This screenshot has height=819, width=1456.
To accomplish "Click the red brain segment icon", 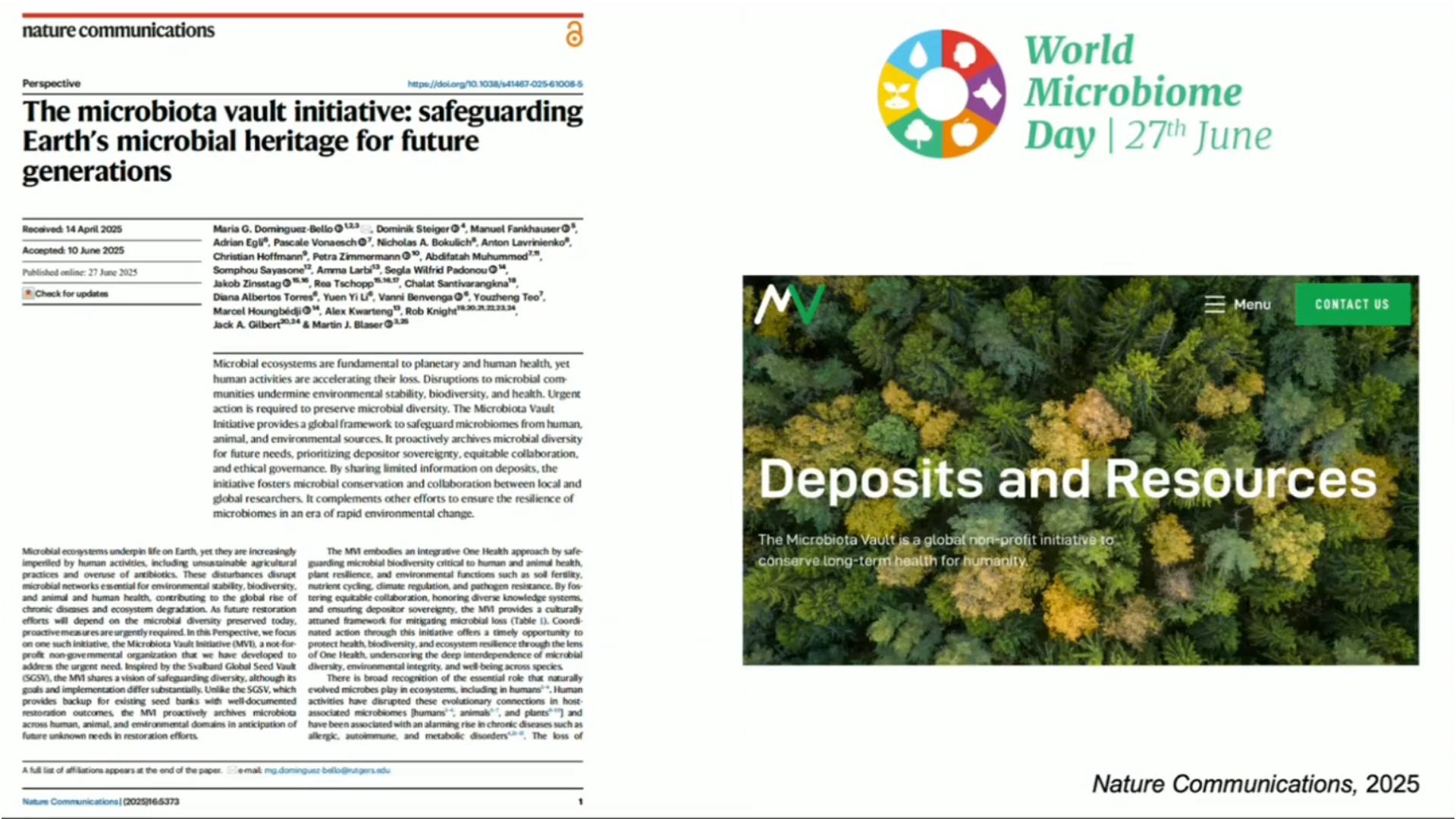I will (965, 54).
